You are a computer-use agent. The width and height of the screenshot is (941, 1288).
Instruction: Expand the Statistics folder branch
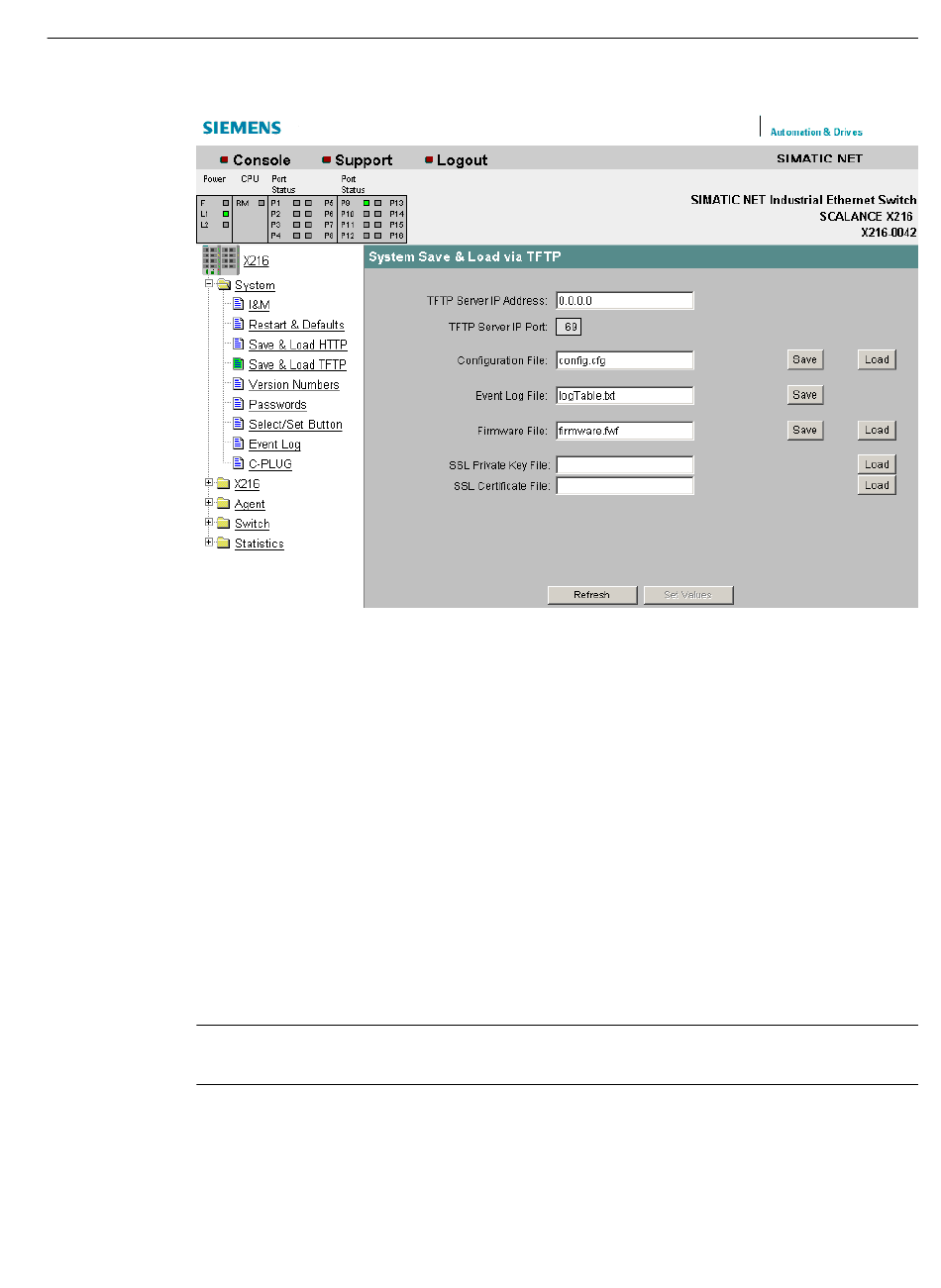coord(209,542)
